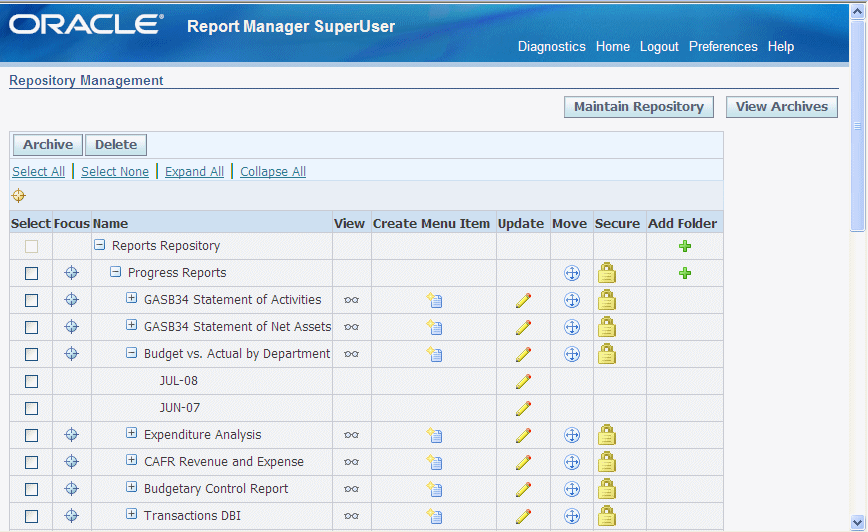Create menu item for Expenditure Analysis
Viewport: 868px width, 532px height.
(435, 435)
